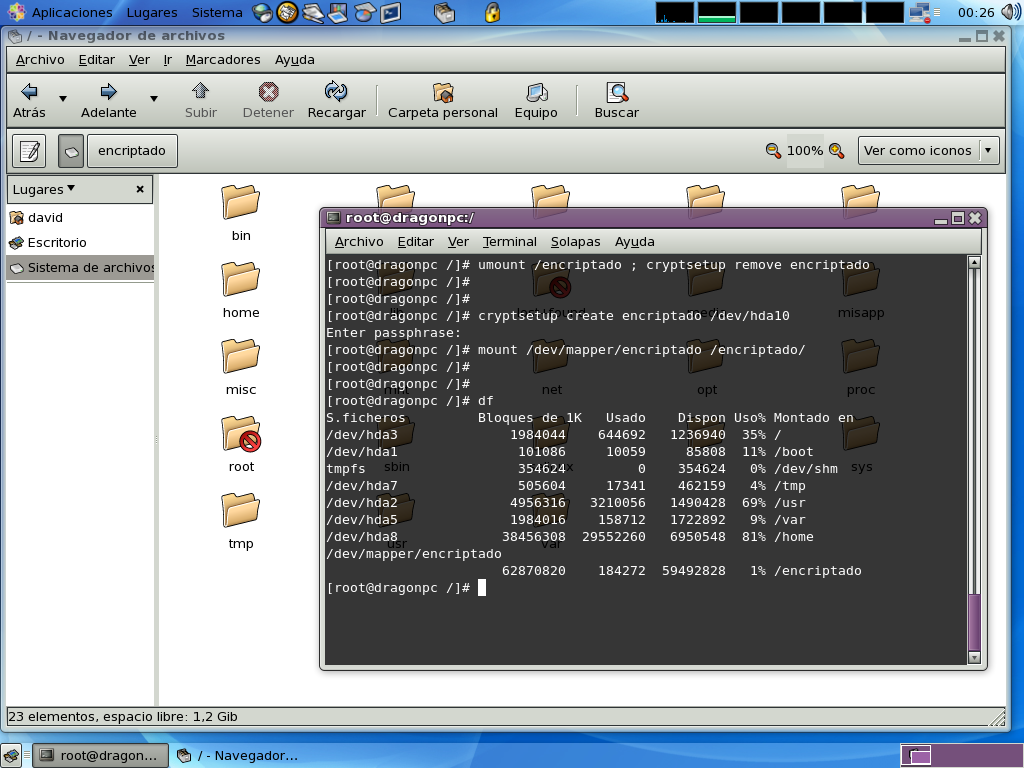Open the Marcadores menu
1024x768 pixels.
(223, 59)
